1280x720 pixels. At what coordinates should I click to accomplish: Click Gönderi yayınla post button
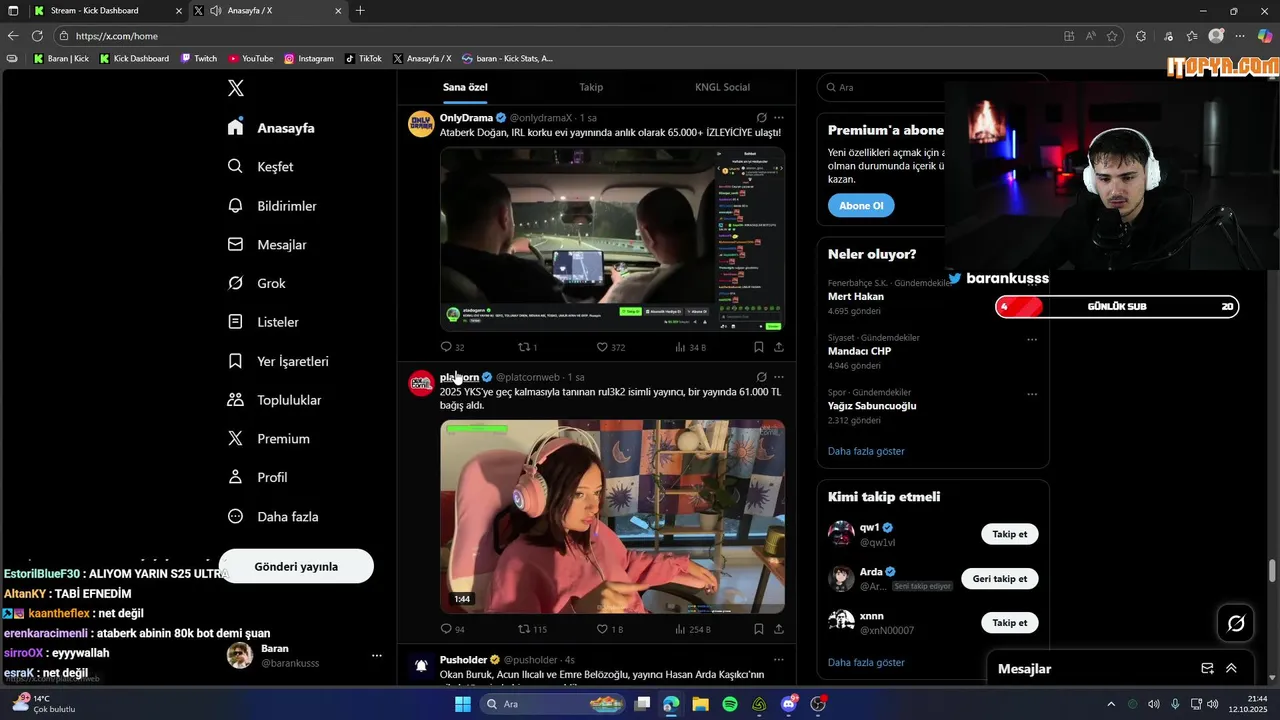click(296, 566)
